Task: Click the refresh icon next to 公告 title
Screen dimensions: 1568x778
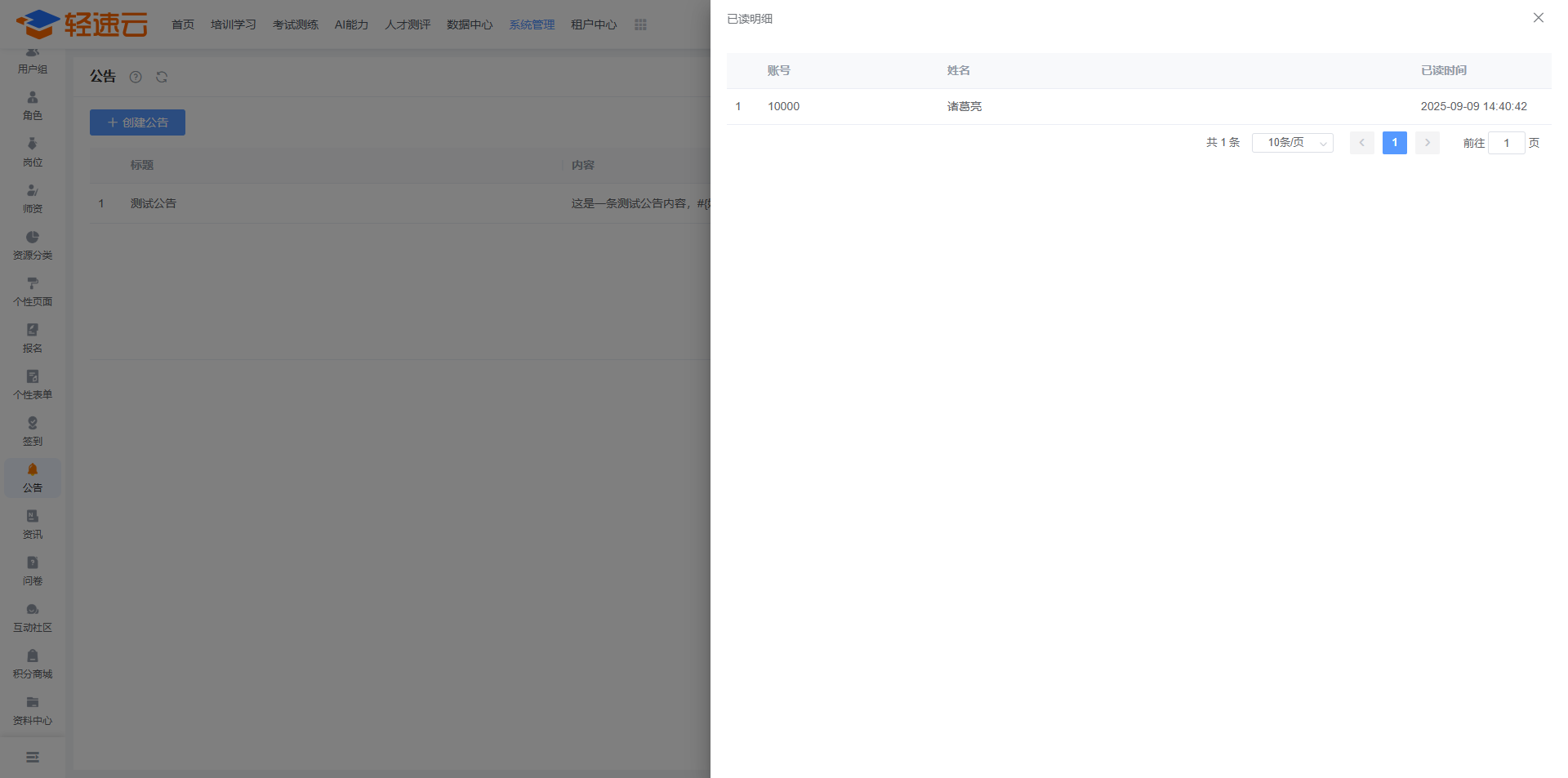Action: 162,77
